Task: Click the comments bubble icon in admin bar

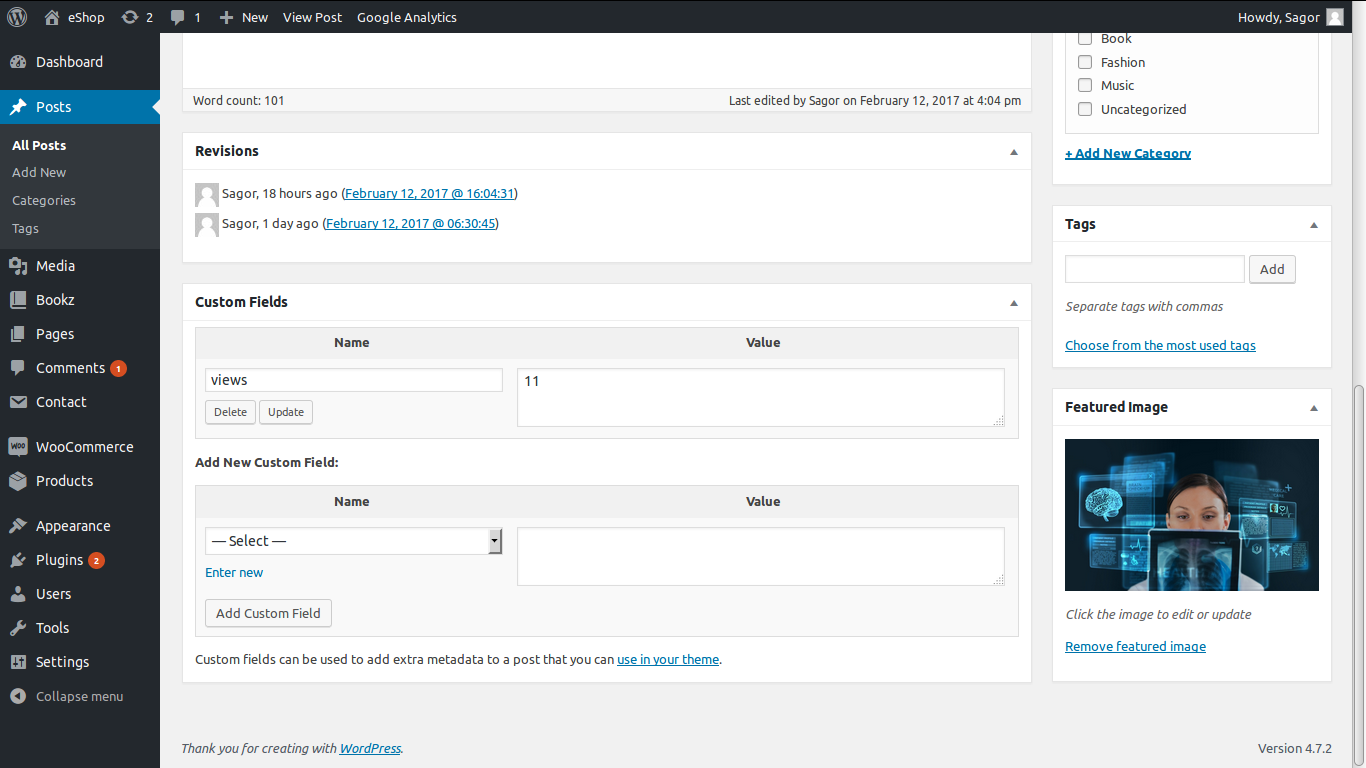Action: pyautogui.click(x=178, y=17)
